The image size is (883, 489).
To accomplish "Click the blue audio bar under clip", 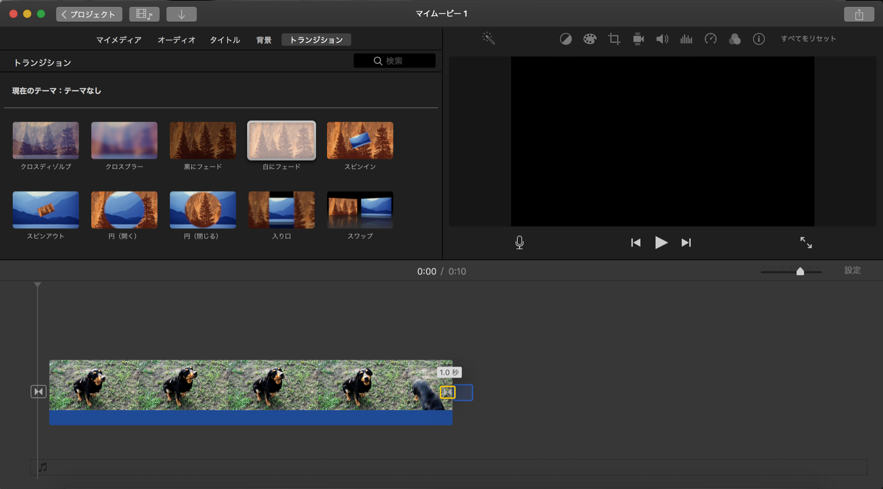I will point(251,417).
